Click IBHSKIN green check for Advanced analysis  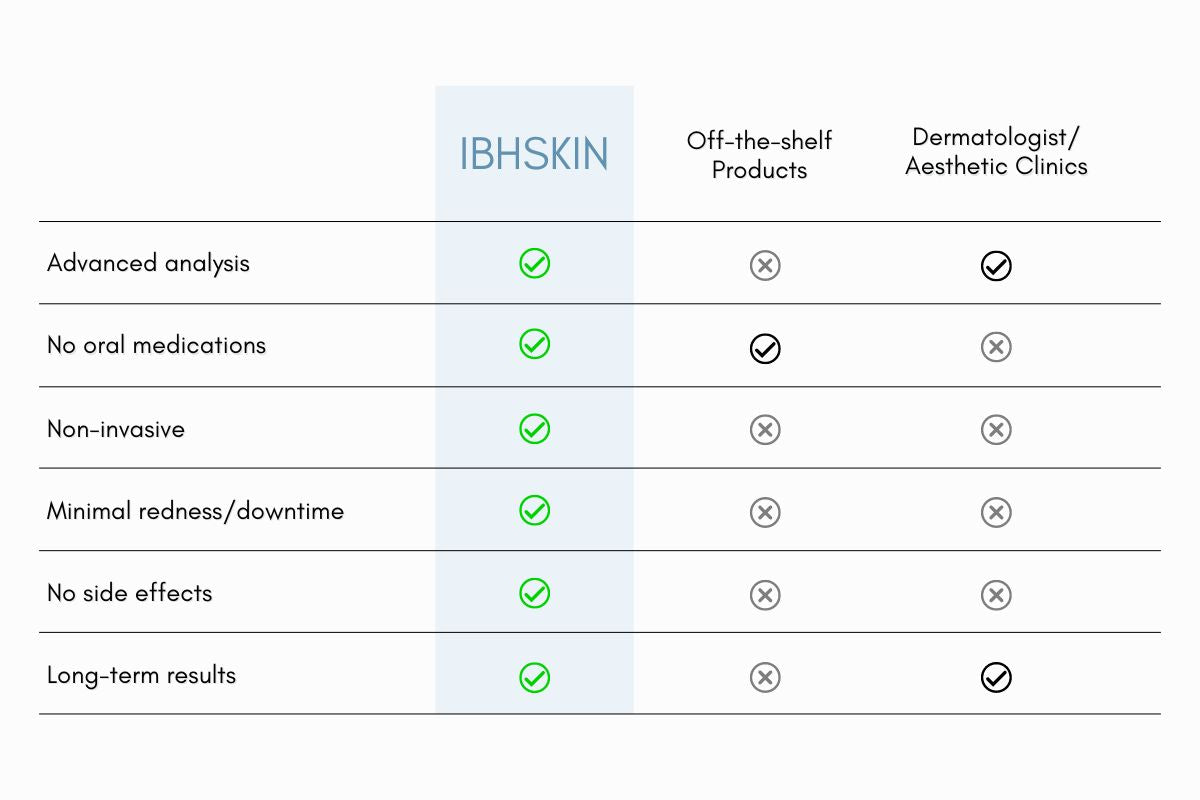pyautogui.click(x=535, y=264)
